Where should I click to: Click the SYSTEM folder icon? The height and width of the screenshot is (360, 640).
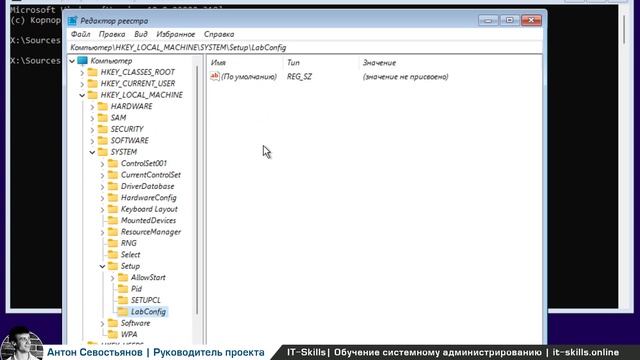click(x=103, y=152)
